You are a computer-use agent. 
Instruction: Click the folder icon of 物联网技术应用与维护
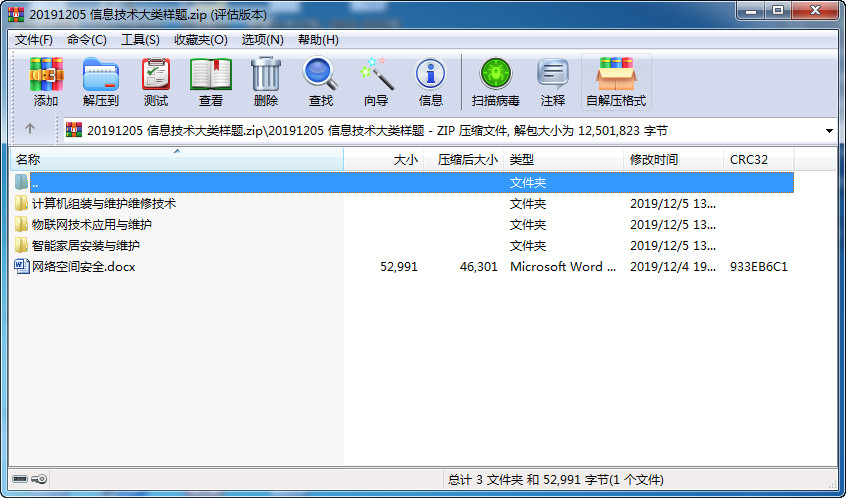coord(22,224)
